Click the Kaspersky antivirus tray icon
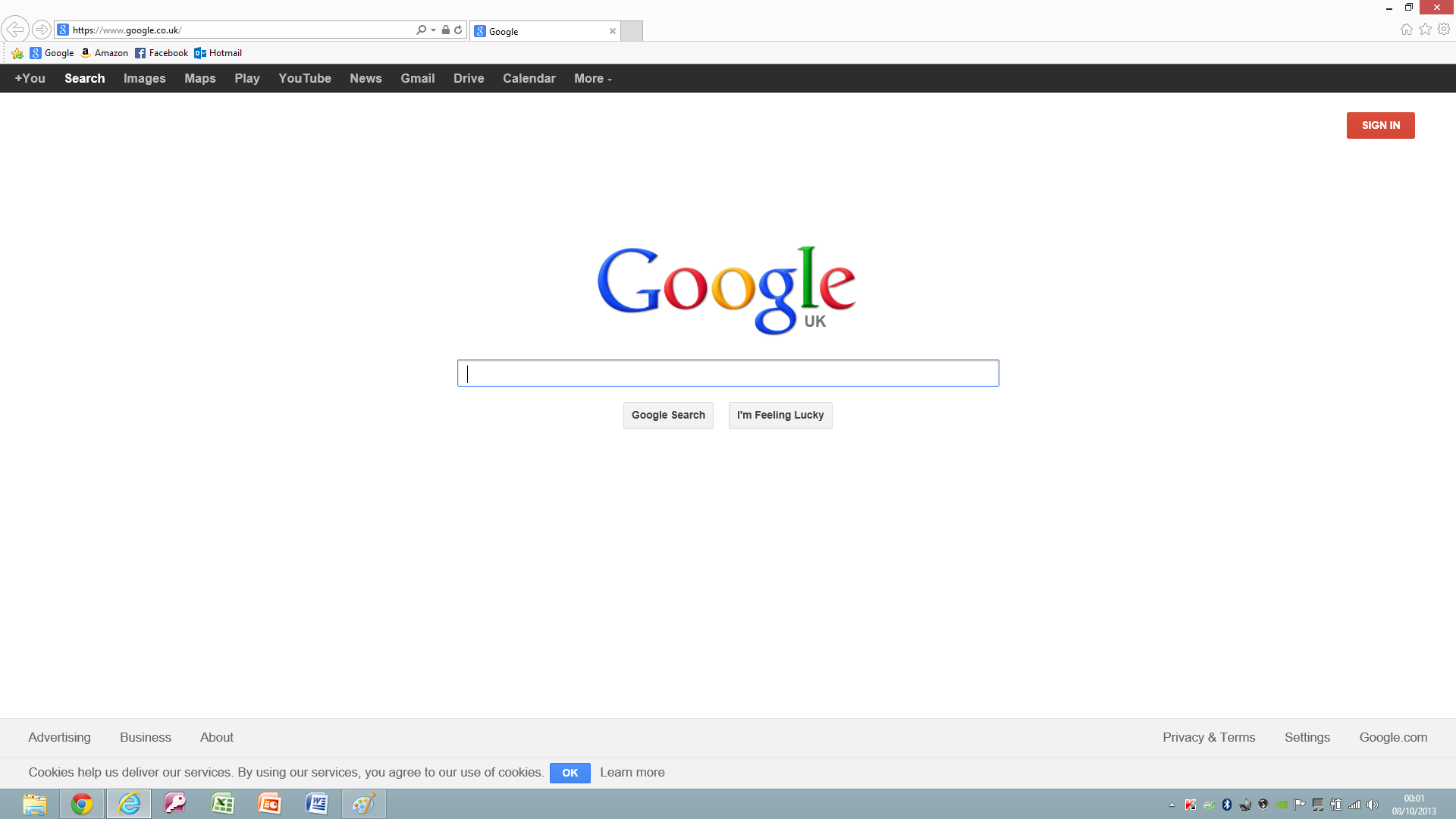1456x819 pixels. (1190, 805)
